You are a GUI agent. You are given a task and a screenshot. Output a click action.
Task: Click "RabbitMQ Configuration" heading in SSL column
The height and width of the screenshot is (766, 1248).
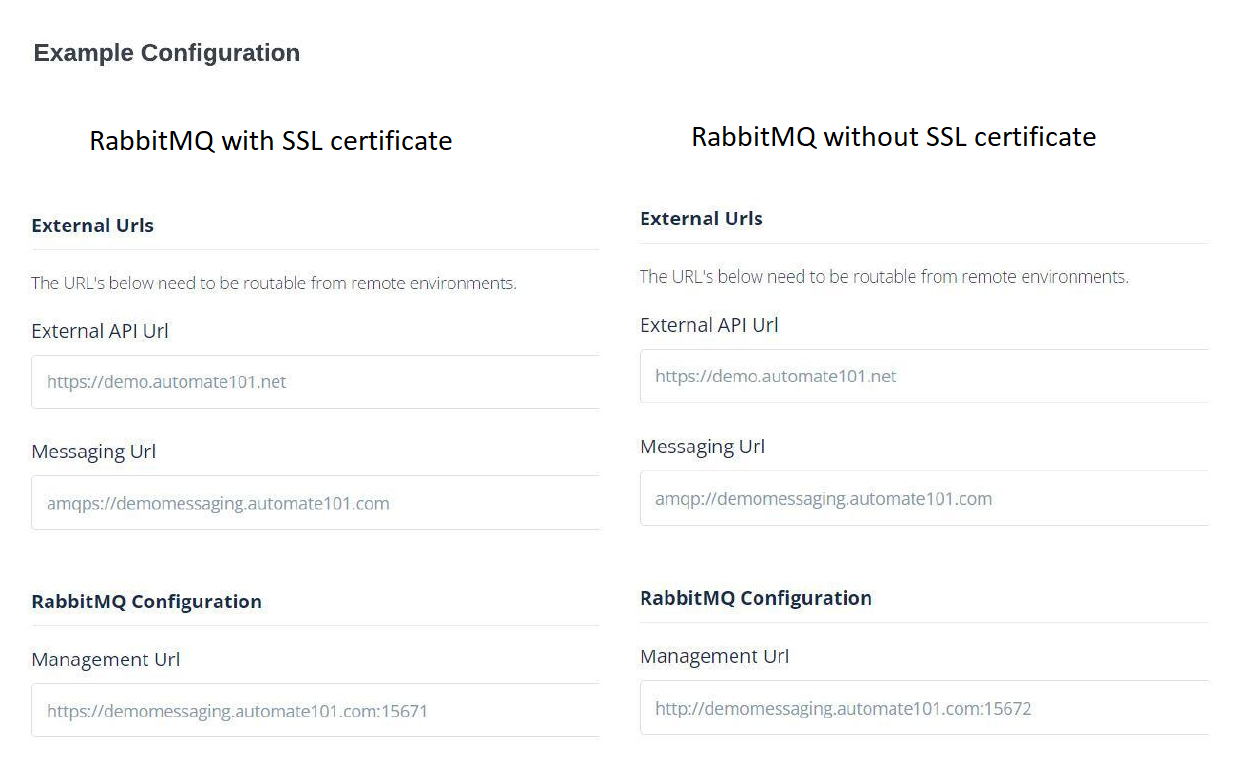(147, 602)
